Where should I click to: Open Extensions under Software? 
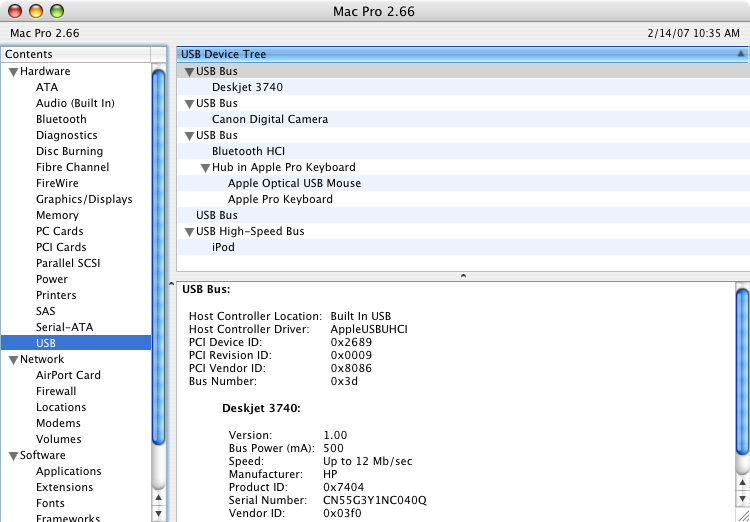tap(66, 487)
